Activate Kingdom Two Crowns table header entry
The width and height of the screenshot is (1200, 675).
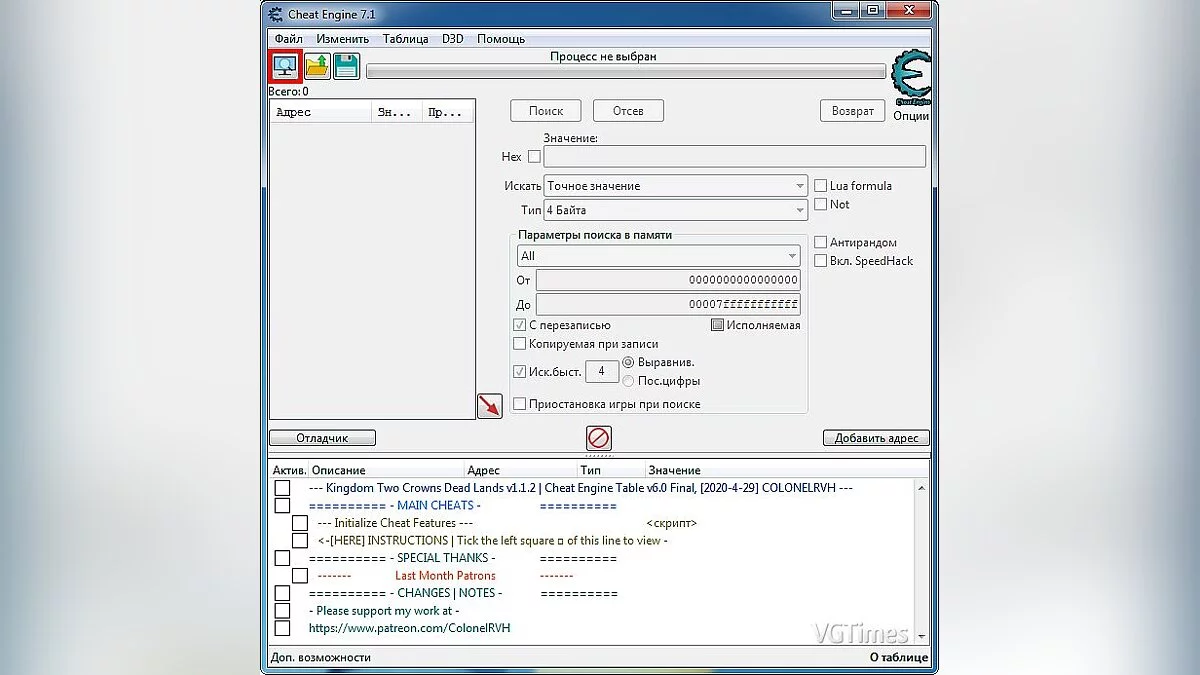pos(282,488)
